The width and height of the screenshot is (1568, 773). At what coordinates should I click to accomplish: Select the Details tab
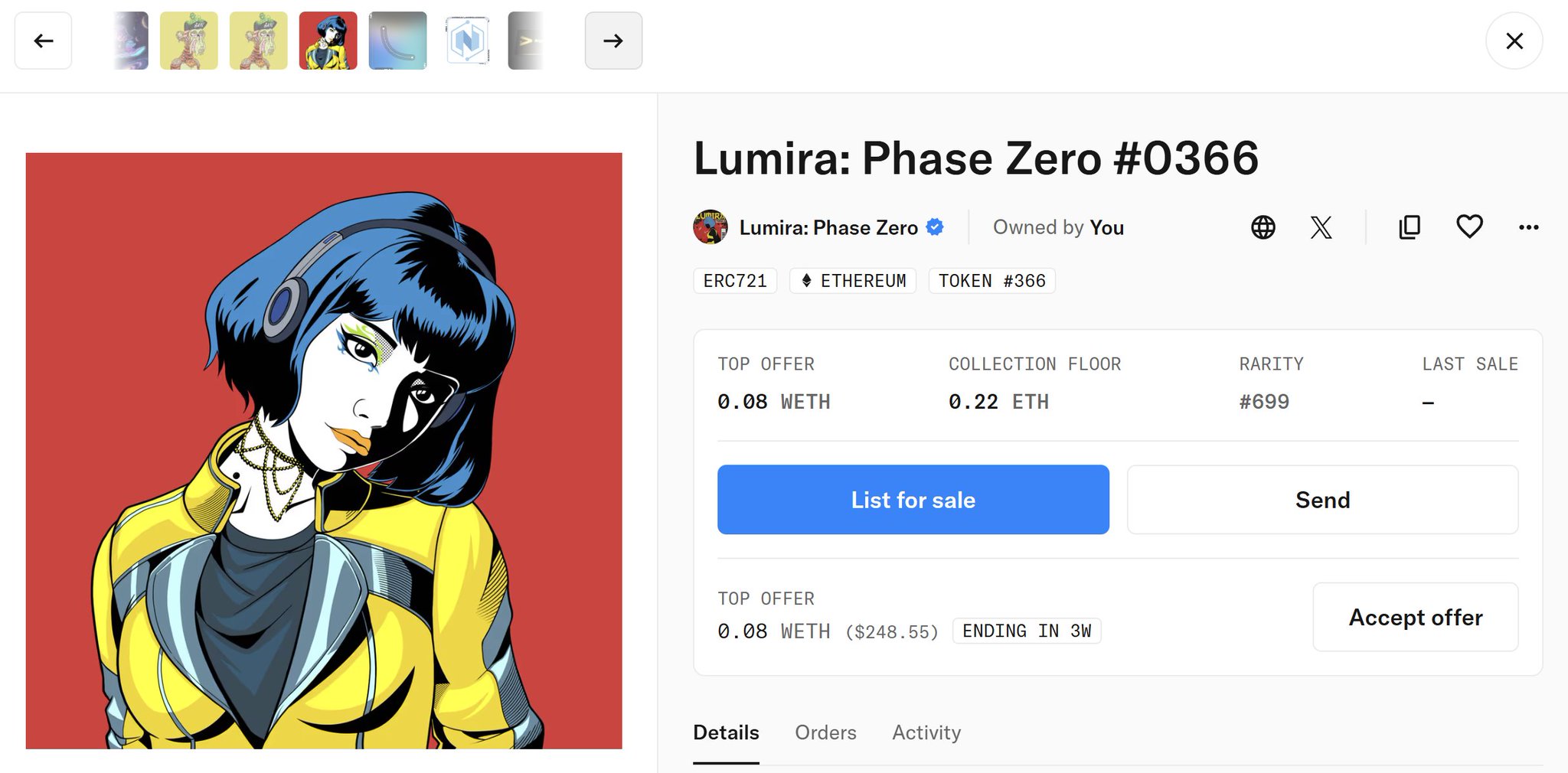(x=726, y=732)
